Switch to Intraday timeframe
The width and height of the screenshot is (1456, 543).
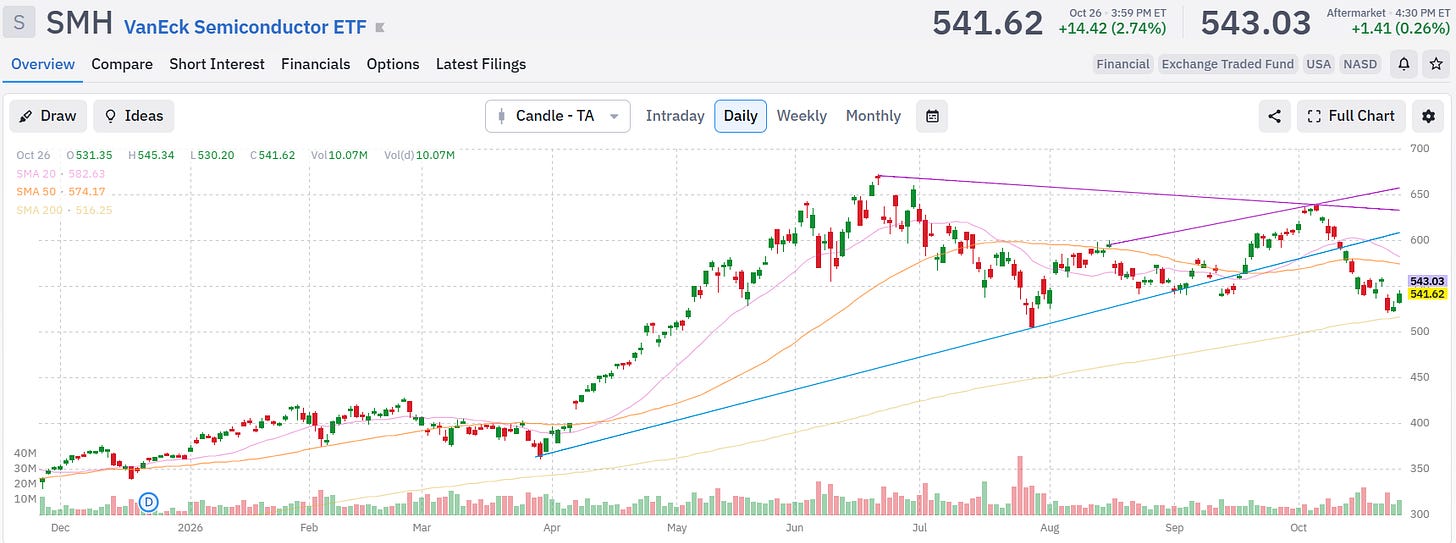pyautogui.click(x=675, y=116)
